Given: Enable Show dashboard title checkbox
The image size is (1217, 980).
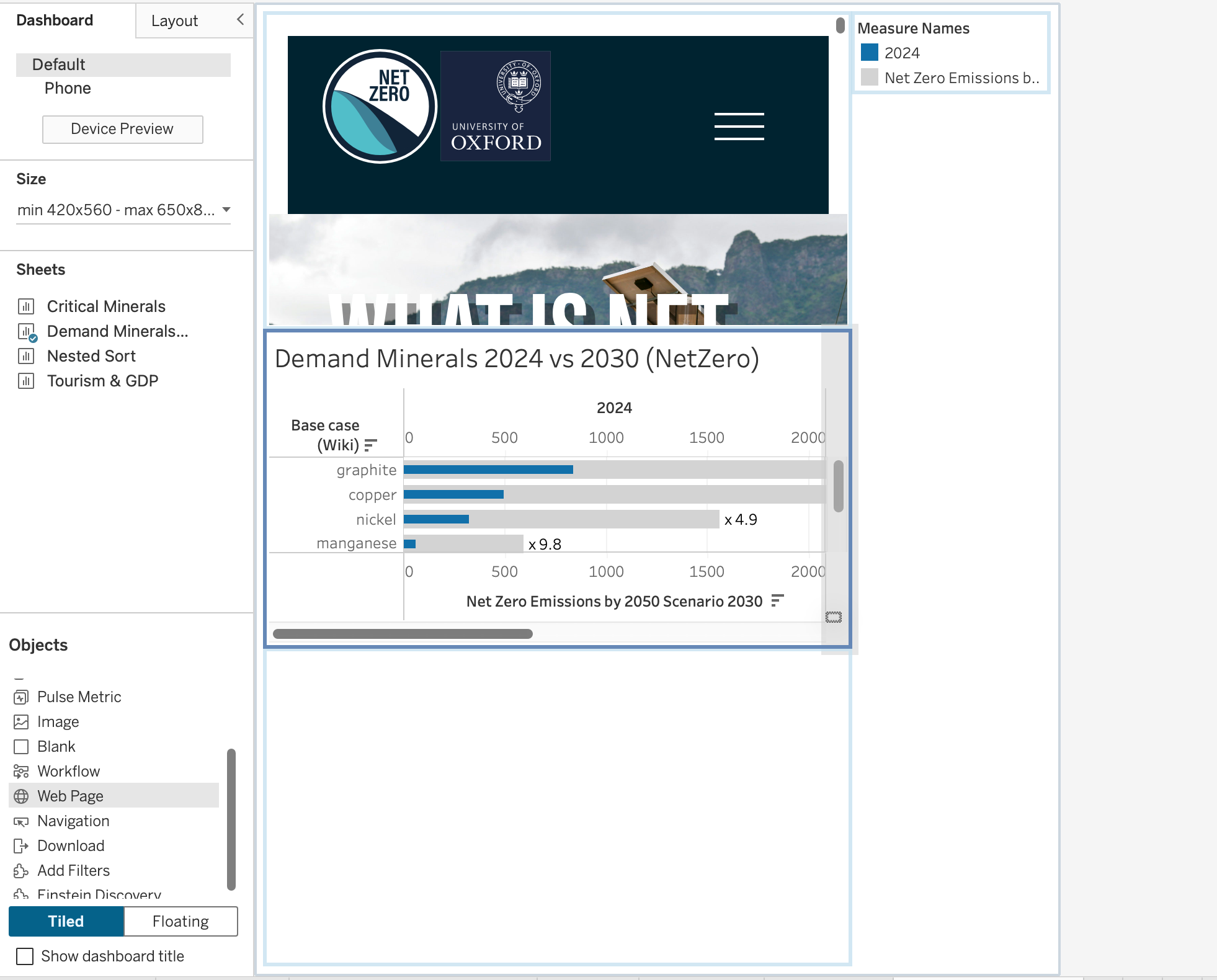Looking at the screenshot, I should (25, 956).
